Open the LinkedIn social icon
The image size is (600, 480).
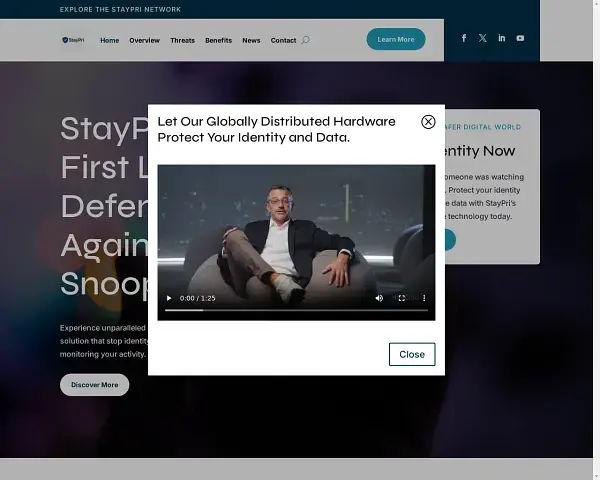click(501, 38)
